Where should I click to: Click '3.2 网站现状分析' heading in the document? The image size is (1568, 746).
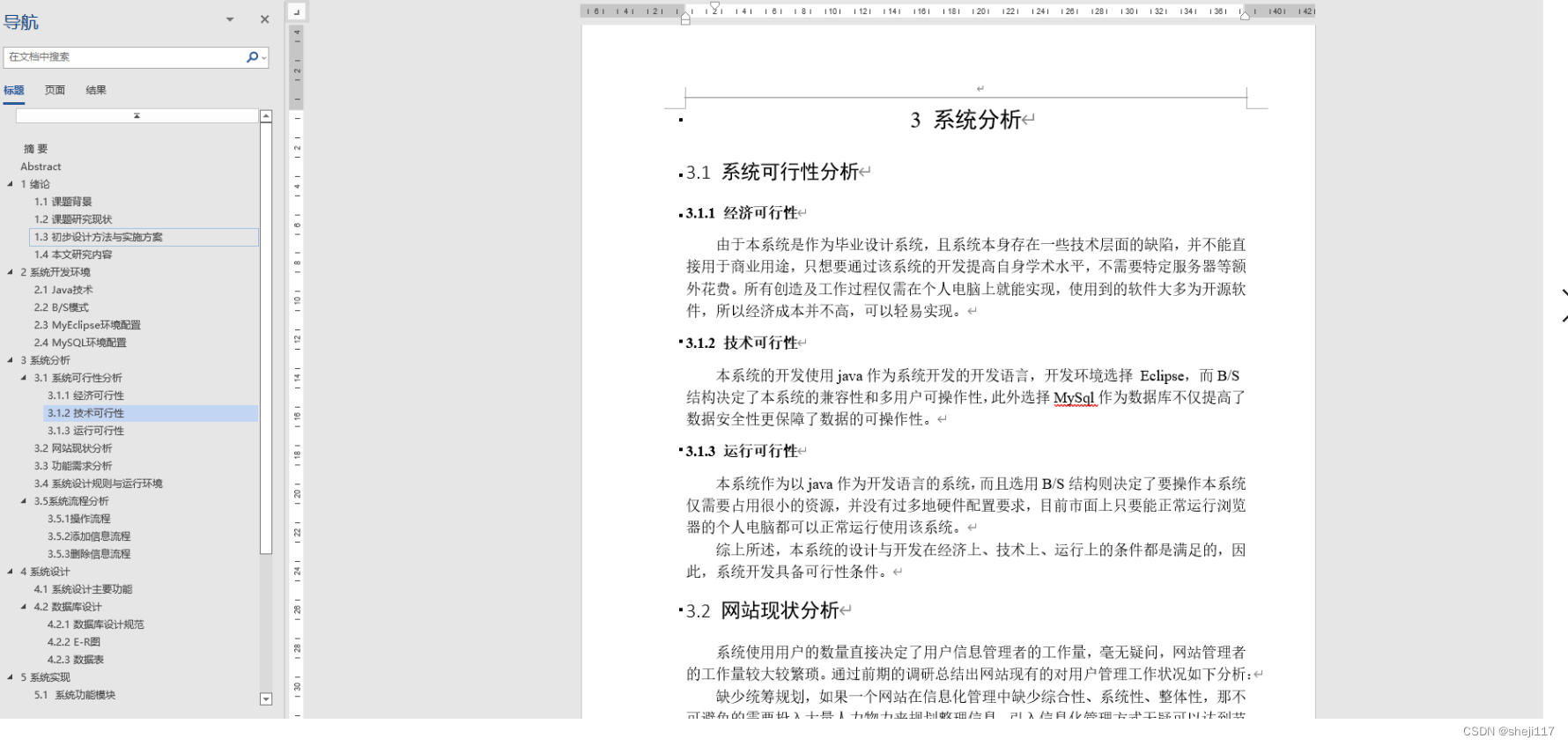click(x=763, y=610)
